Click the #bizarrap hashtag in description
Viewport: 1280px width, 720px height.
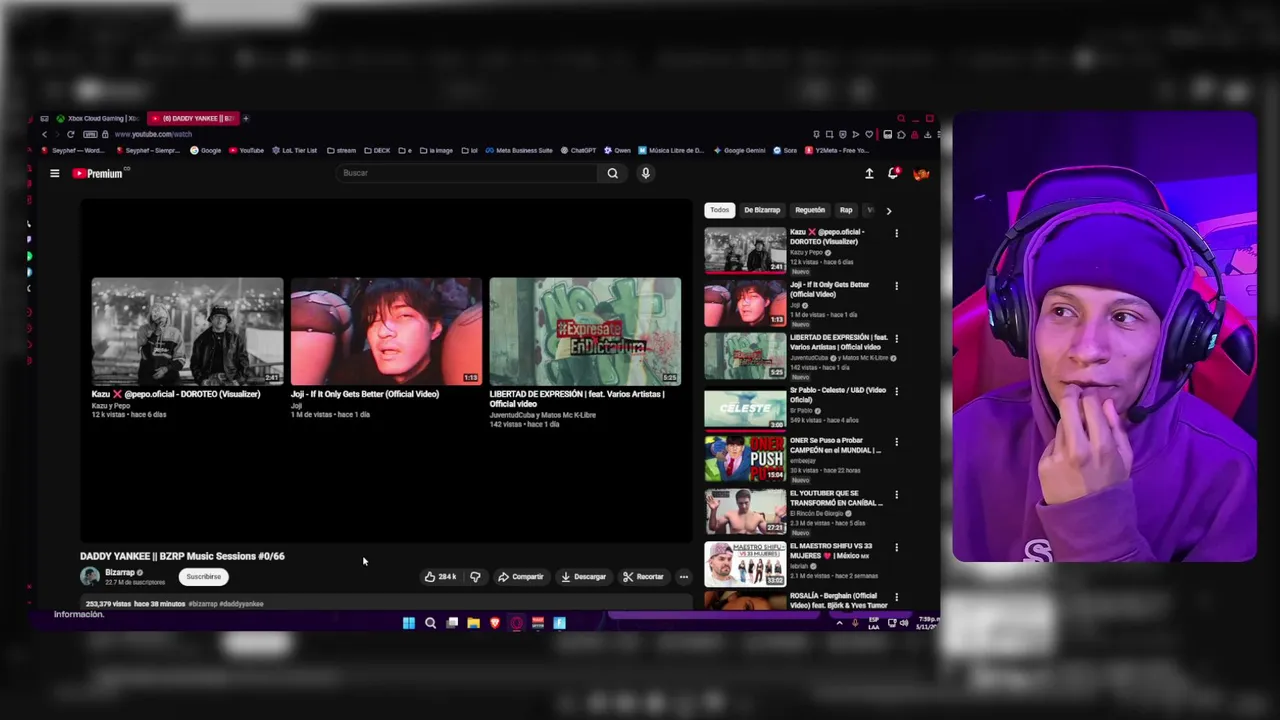[202, 604]
